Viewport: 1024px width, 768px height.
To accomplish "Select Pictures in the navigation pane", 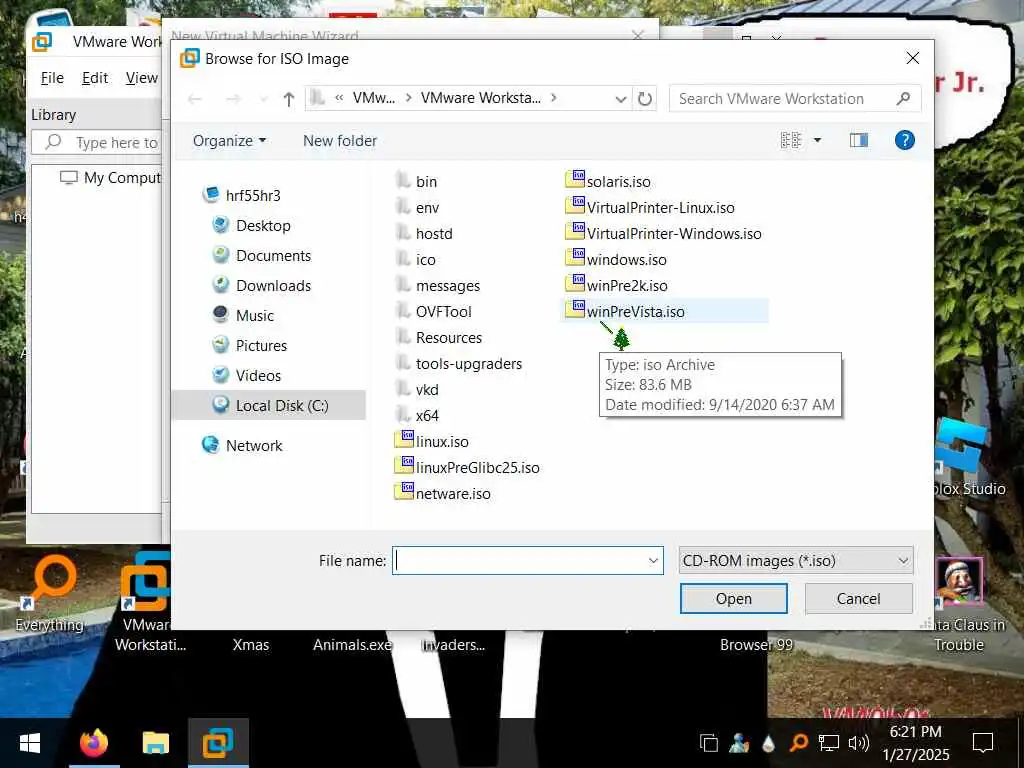I will click(261, 345).
